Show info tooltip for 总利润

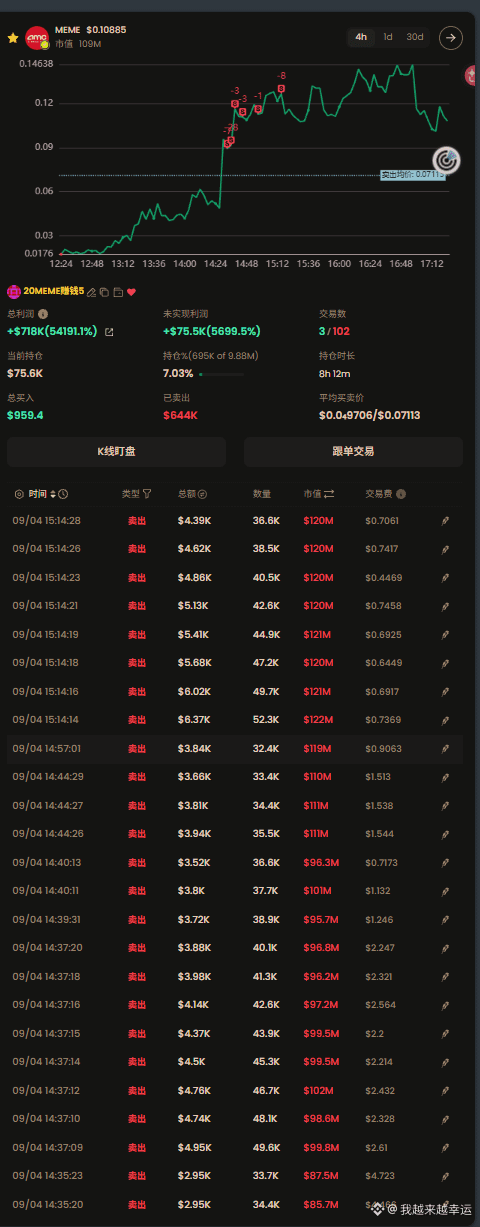43,314
